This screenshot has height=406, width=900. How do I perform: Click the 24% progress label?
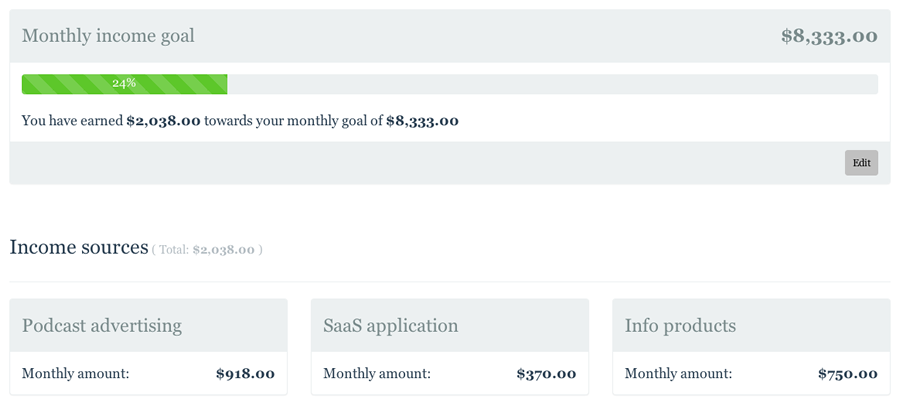tap(124, 83)
